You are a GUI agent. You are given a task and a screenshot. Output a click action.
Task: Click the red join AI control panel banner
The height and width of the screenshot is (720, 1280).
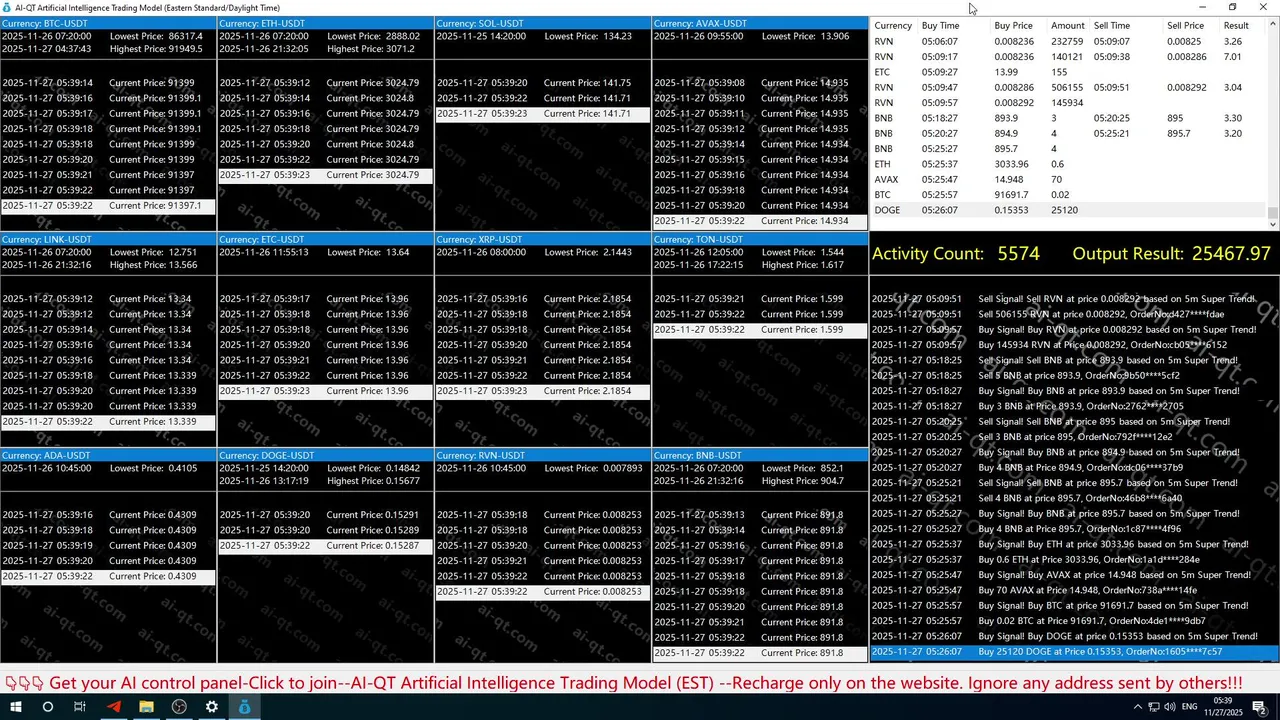(623, 683)
